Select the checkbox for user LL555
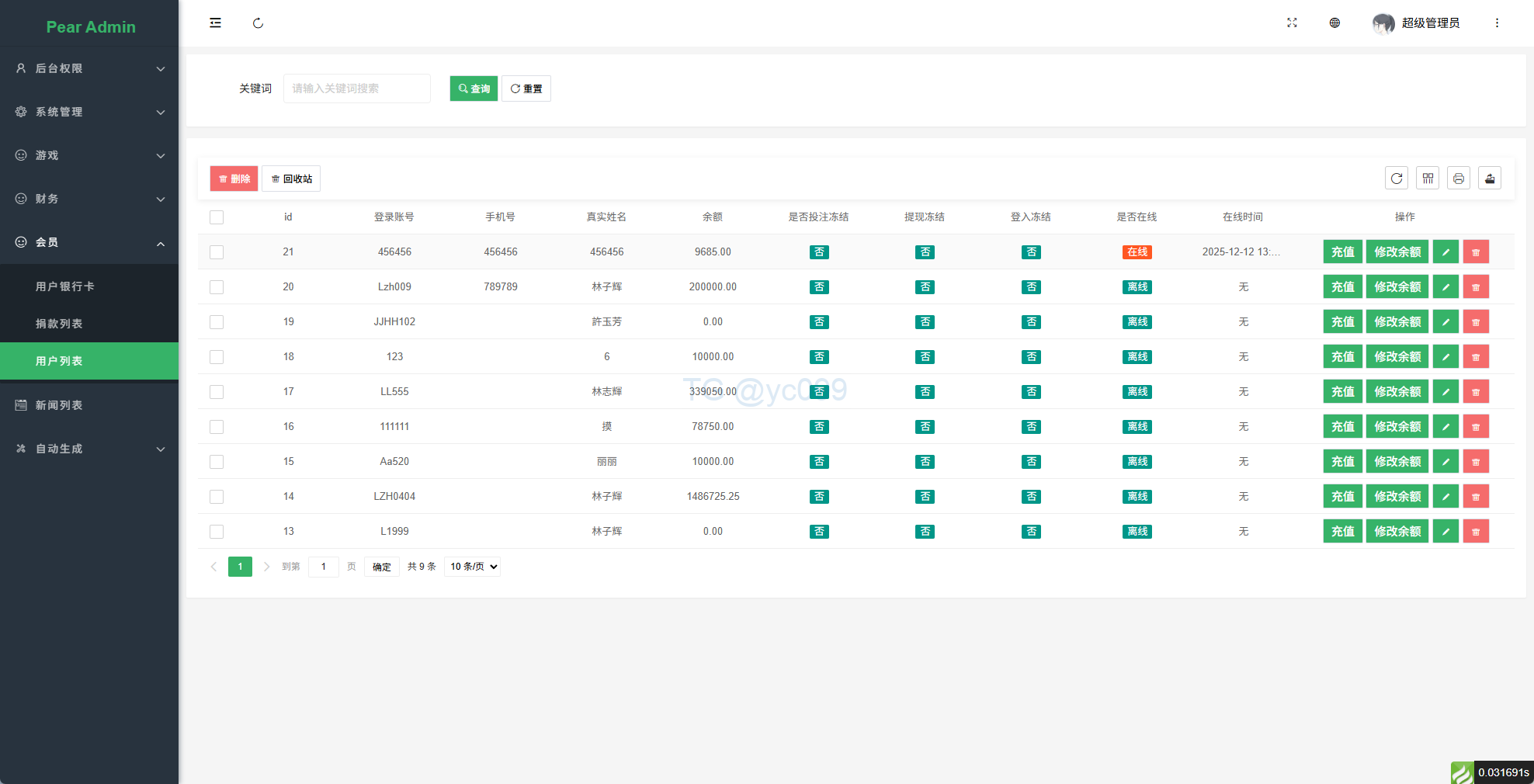 coord(217,392)
